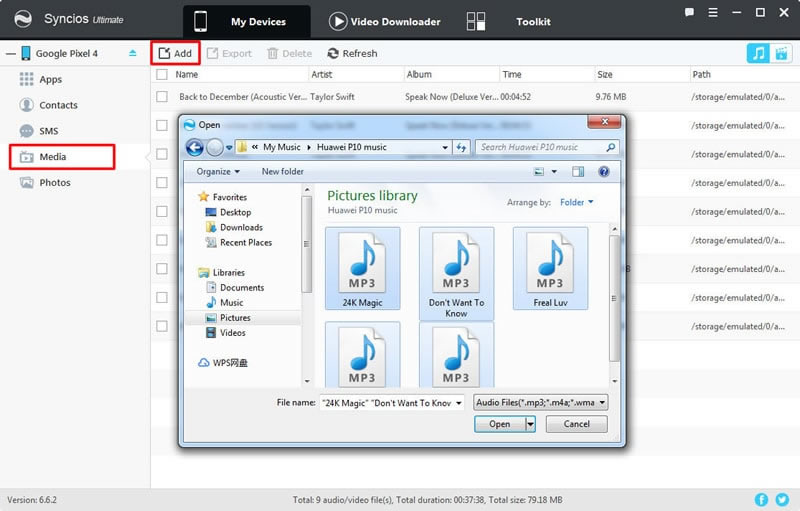Open the Audio Files type filter dropdown
This screenshot has width=800, height=511.
[x=540, y=403]
